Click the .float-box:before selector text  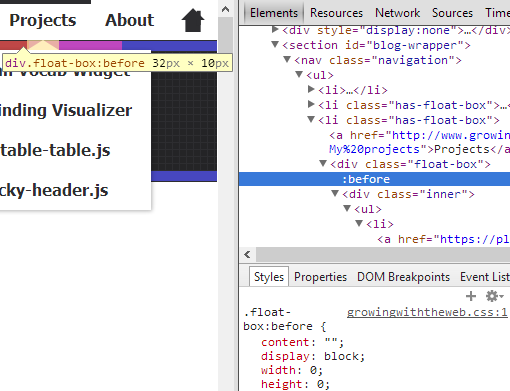[278, 319]
